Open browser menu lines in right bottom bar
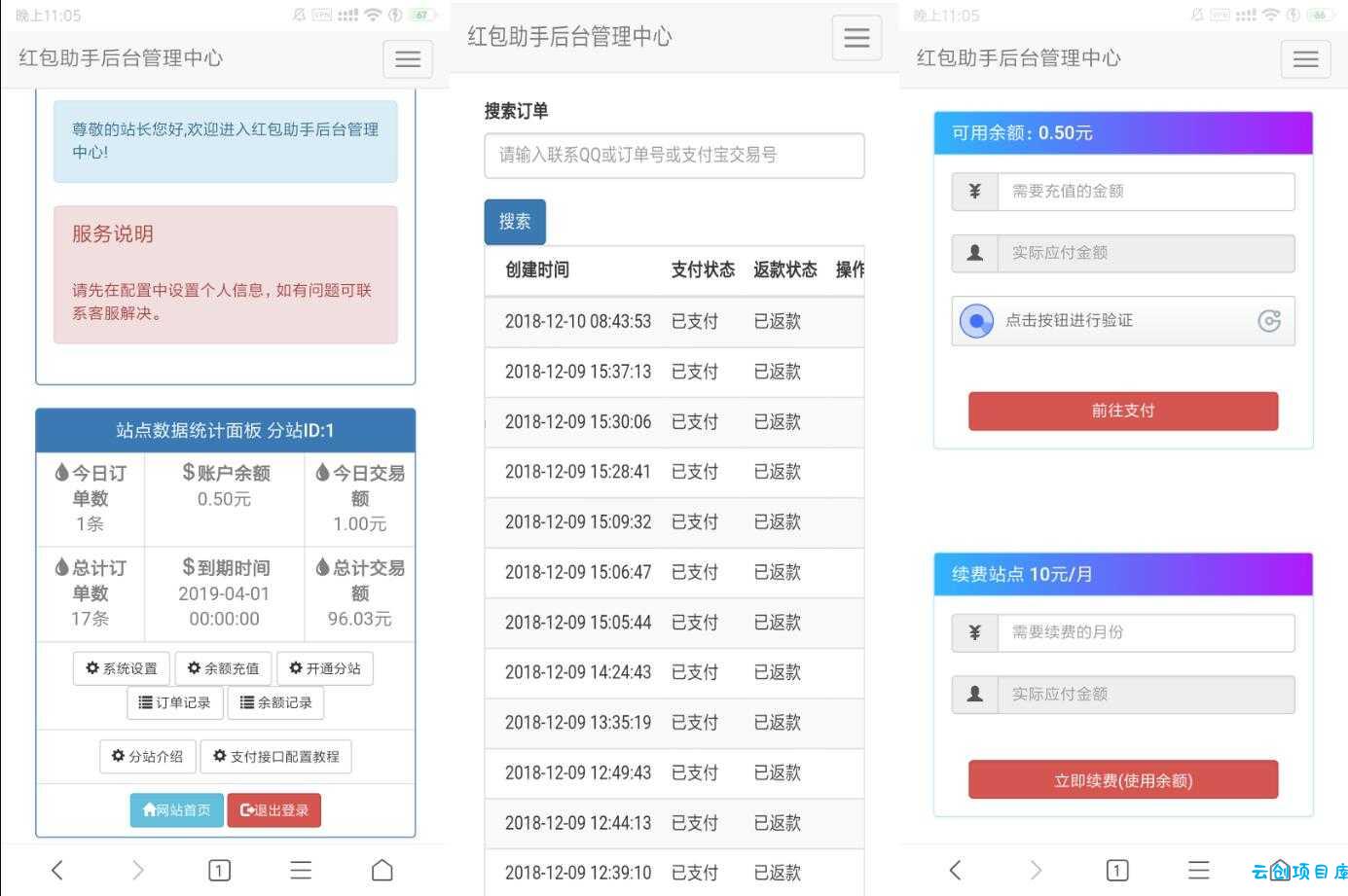 click(x=1199, y=870)
